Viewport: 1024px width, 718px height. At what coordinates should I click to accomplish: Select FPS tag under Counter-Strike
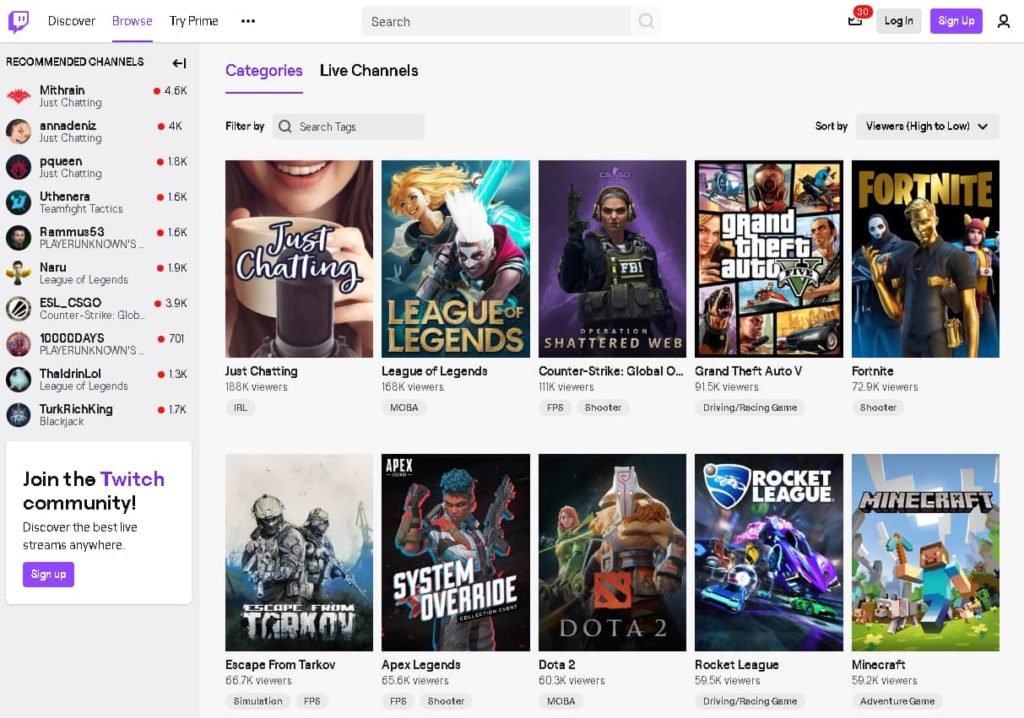point(555,408)
